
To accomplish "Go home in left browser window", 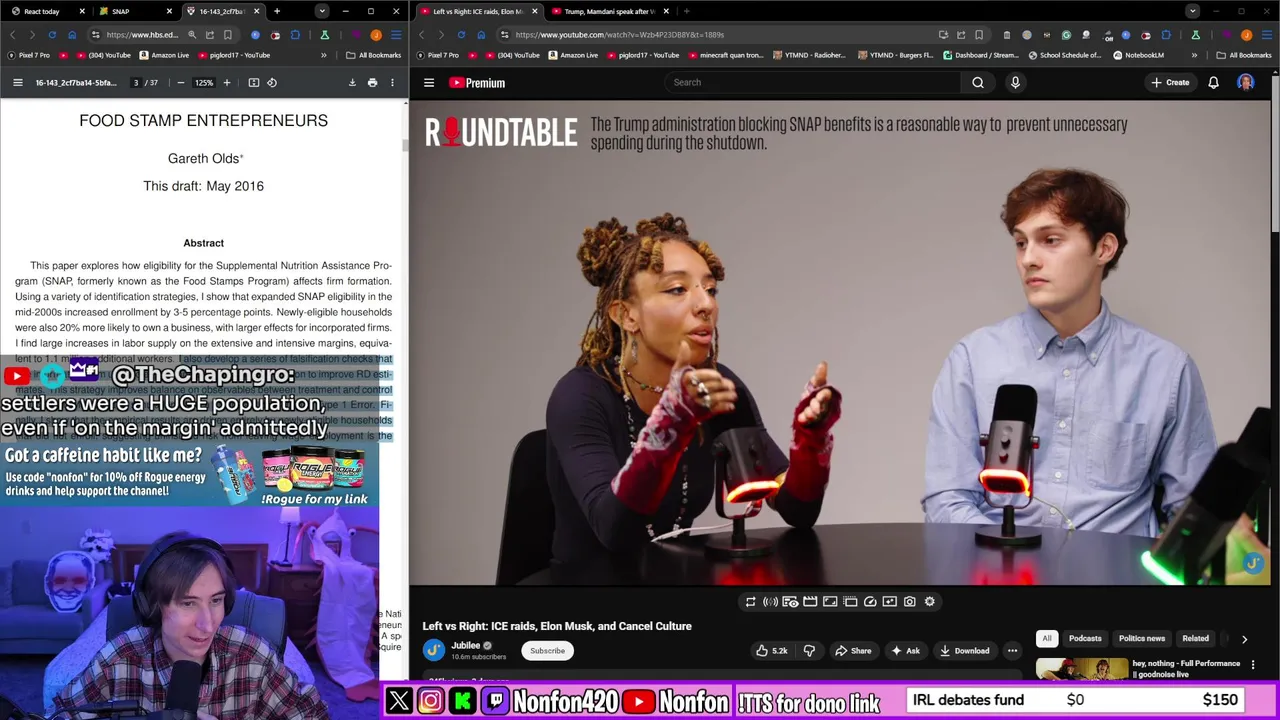I will coord(72,35).
